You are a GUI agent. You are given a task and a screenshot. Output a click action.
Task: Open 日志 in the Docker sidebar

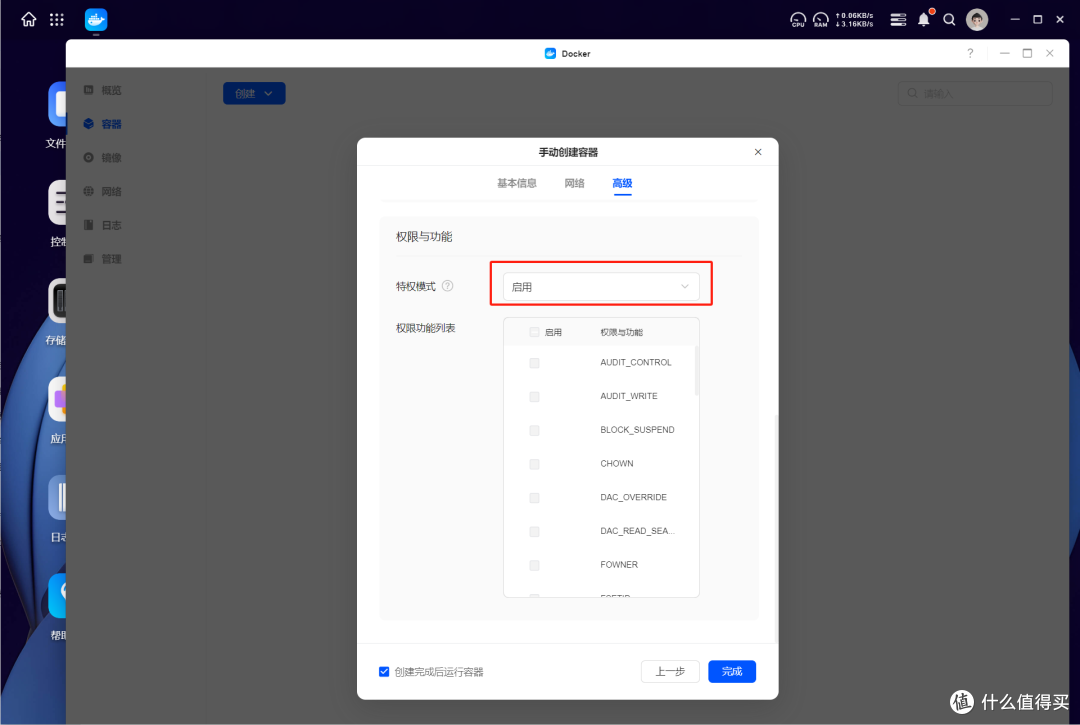coord(103,225)
